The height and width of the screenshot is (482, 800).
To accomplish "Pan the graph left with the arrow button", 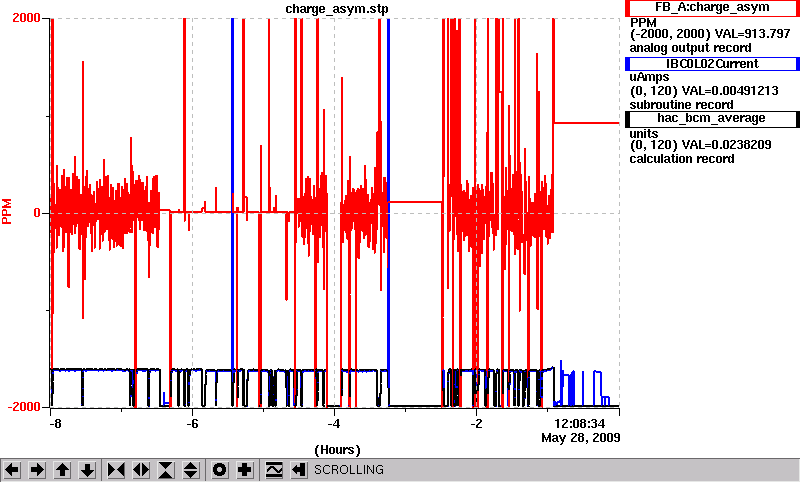I will click(x=12, y=469).
